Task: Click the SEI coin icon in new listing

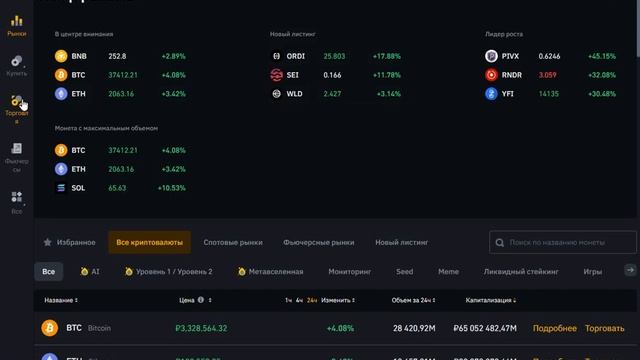Action: (276, 75)
